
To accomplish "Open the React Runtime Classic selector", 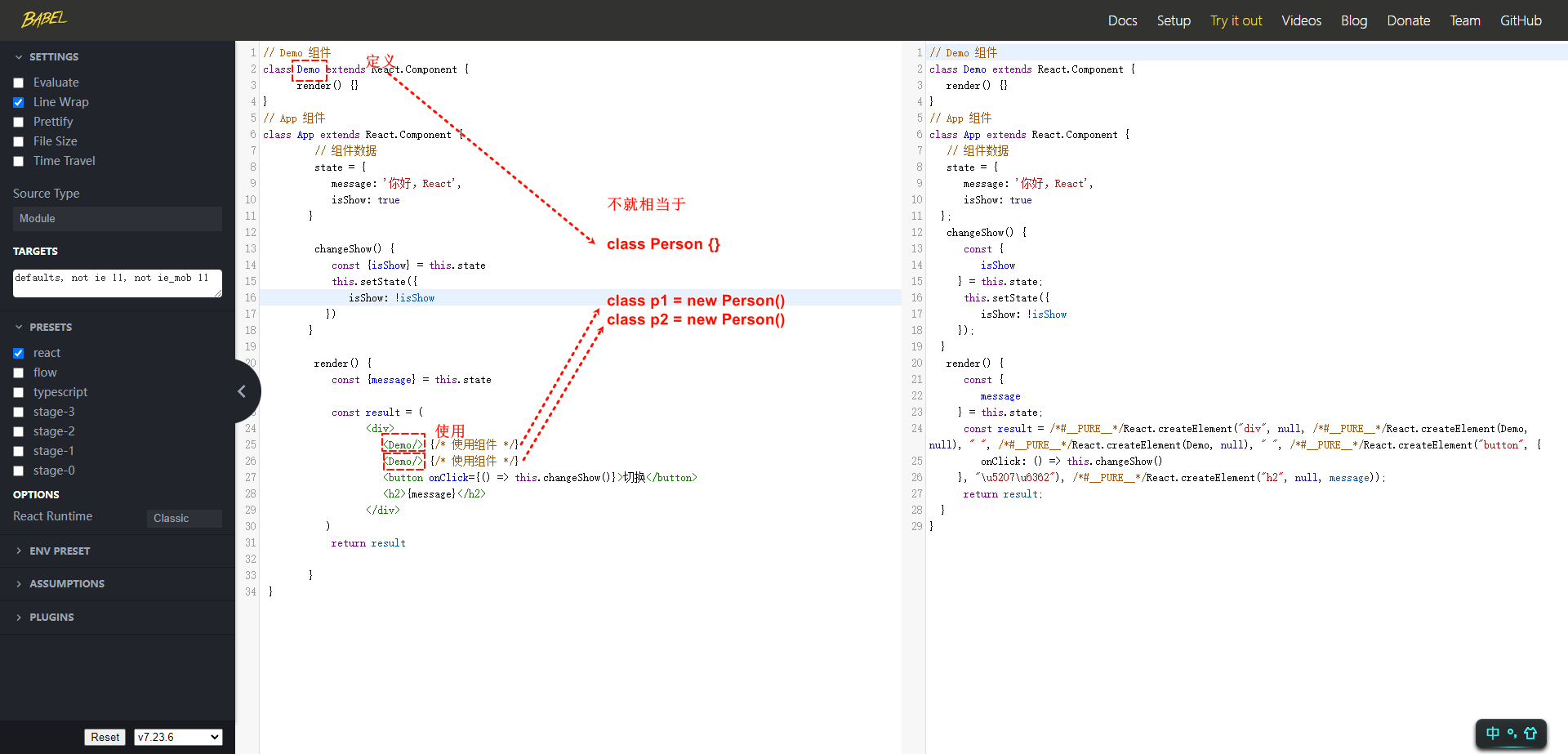I will [x=185, y=519].
